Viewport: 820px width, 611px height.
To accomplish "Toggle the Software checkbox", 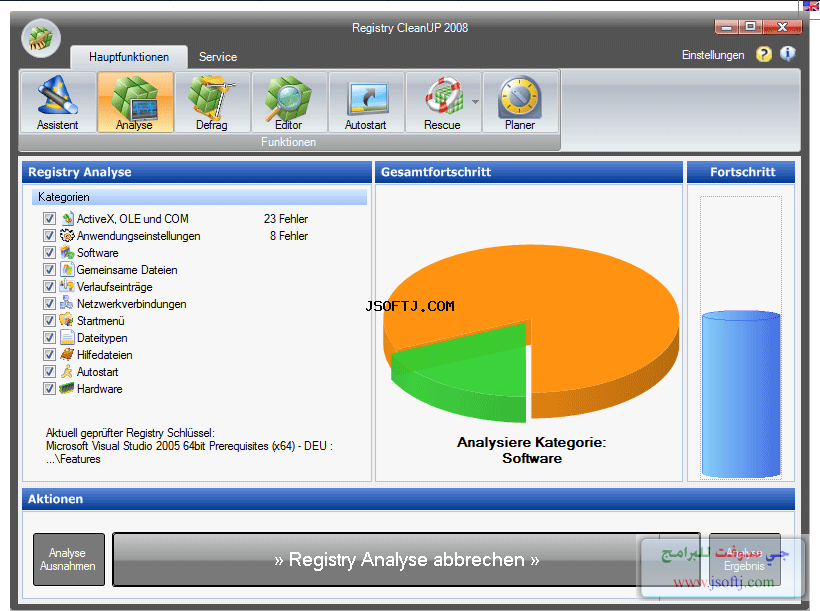I will (x=49, y=253).
